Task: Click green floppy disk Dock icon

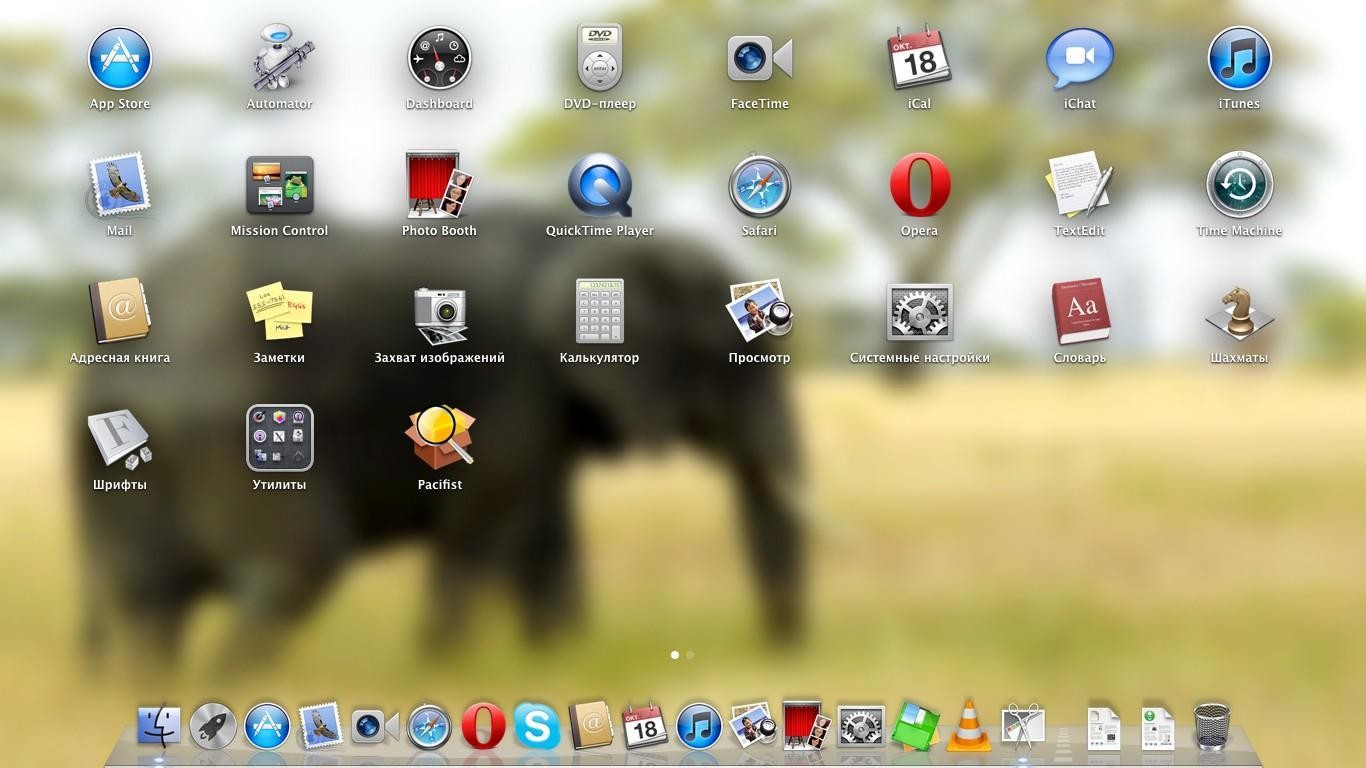Action: click(915, 726)
